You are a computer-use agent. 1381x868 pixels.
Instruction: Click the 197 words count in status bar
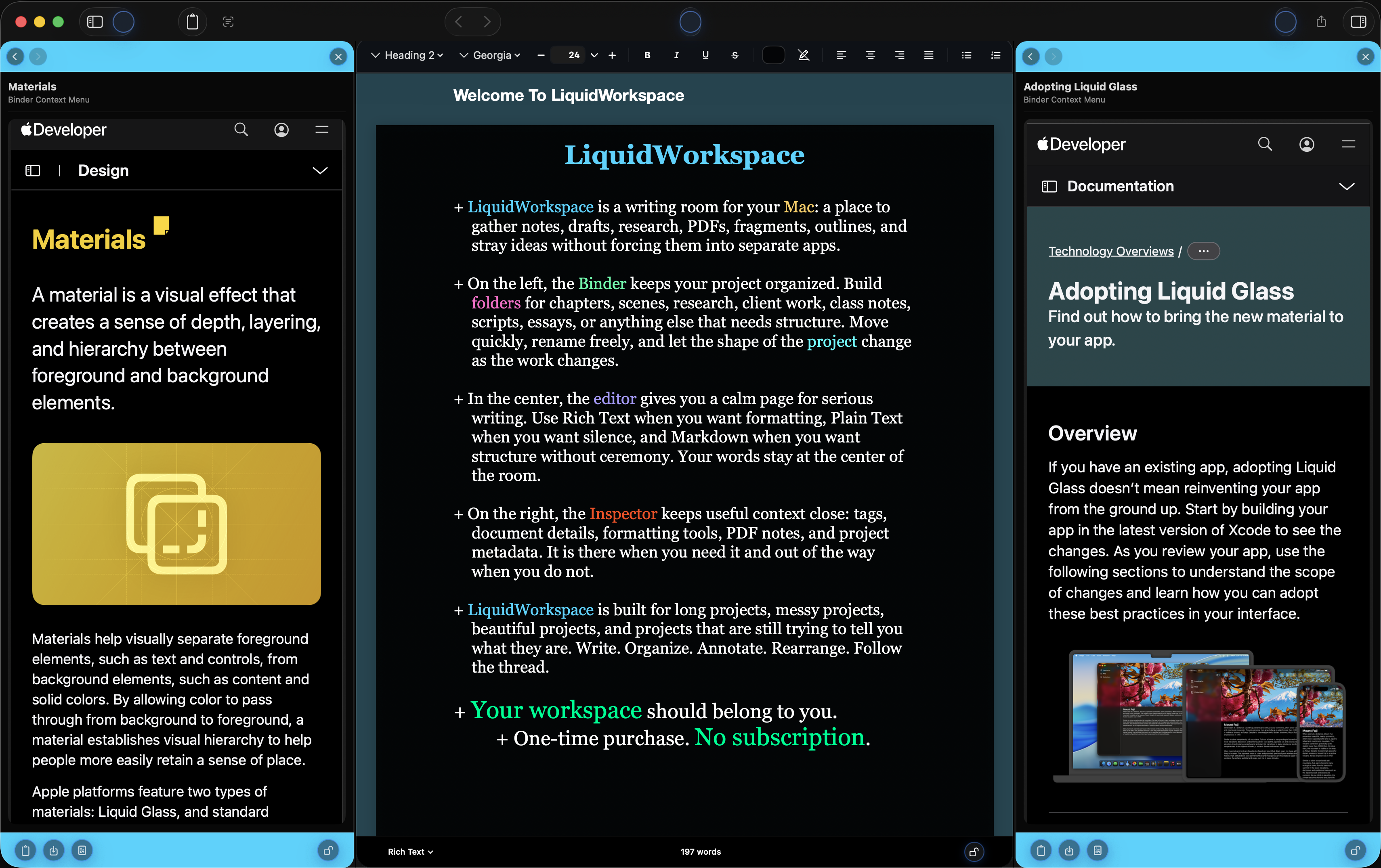click(700, 851)
